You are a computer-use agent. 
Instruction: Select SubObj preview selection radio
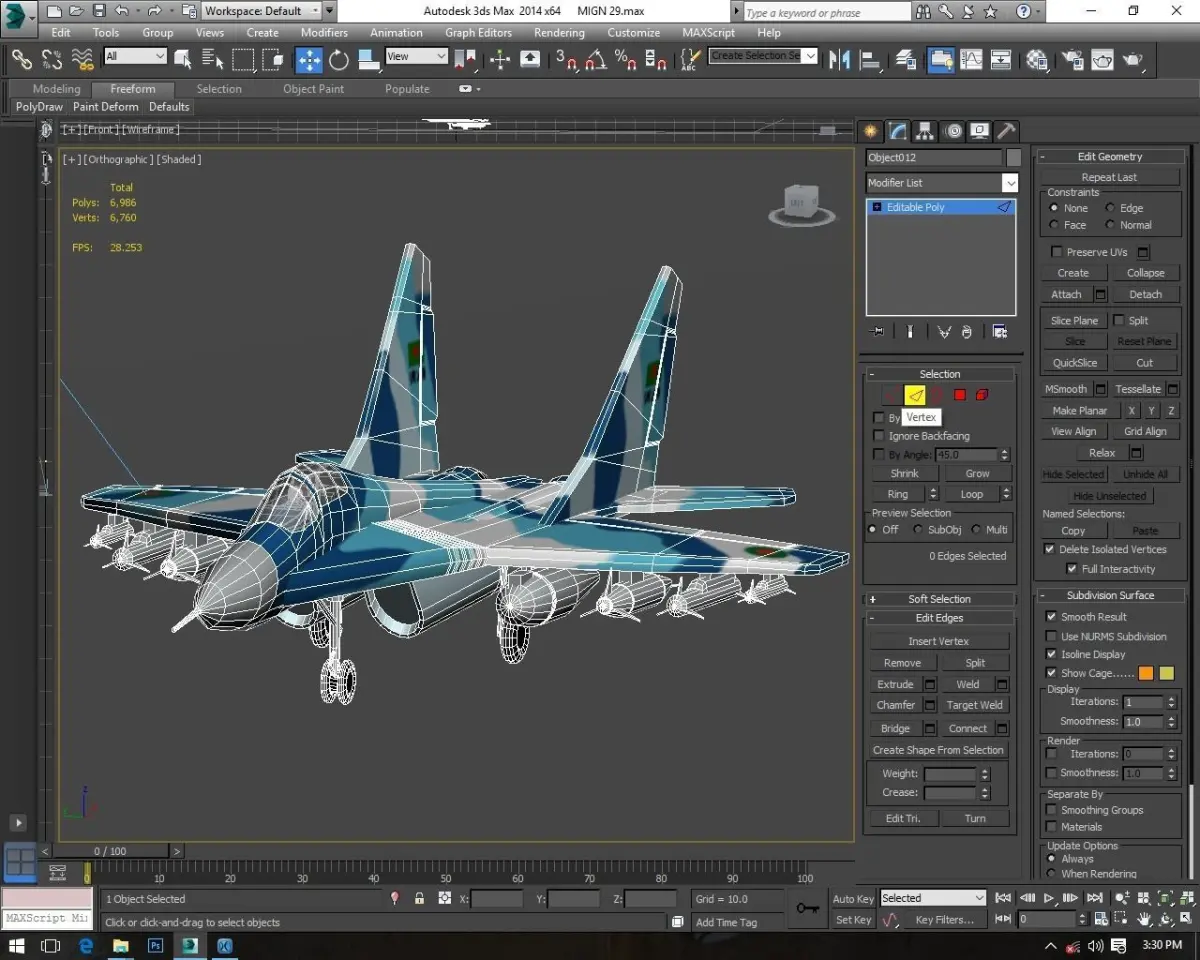919,530
